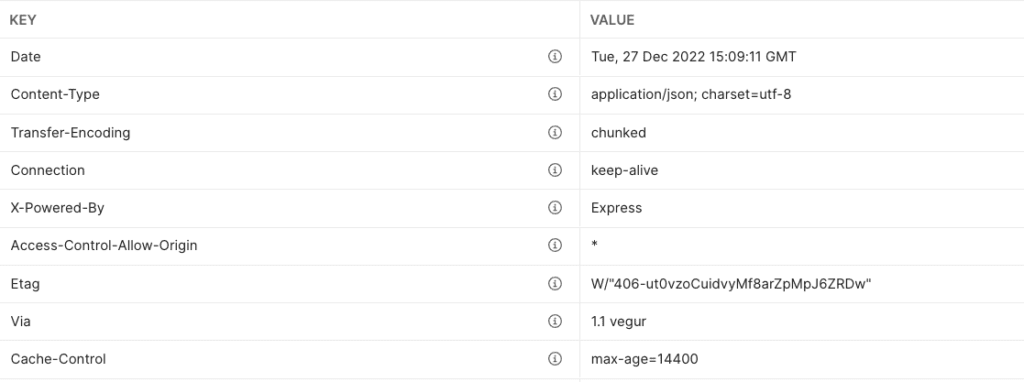Click the VALUE column header
The image size is (1024, 382).
[612, 20]
